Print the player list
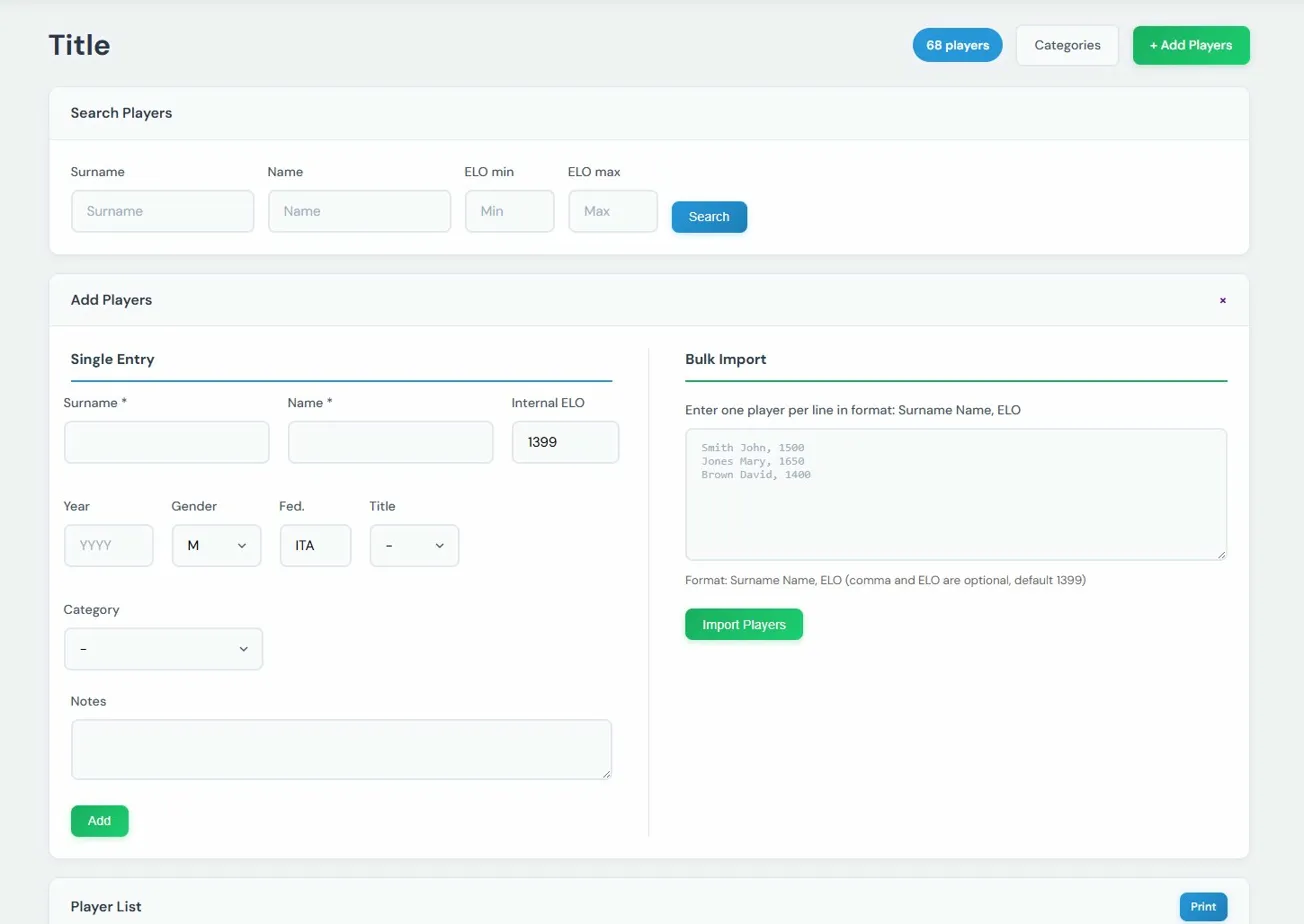Image resolution: width=1304 pixels, height=924 pixels. point(1203,906)
